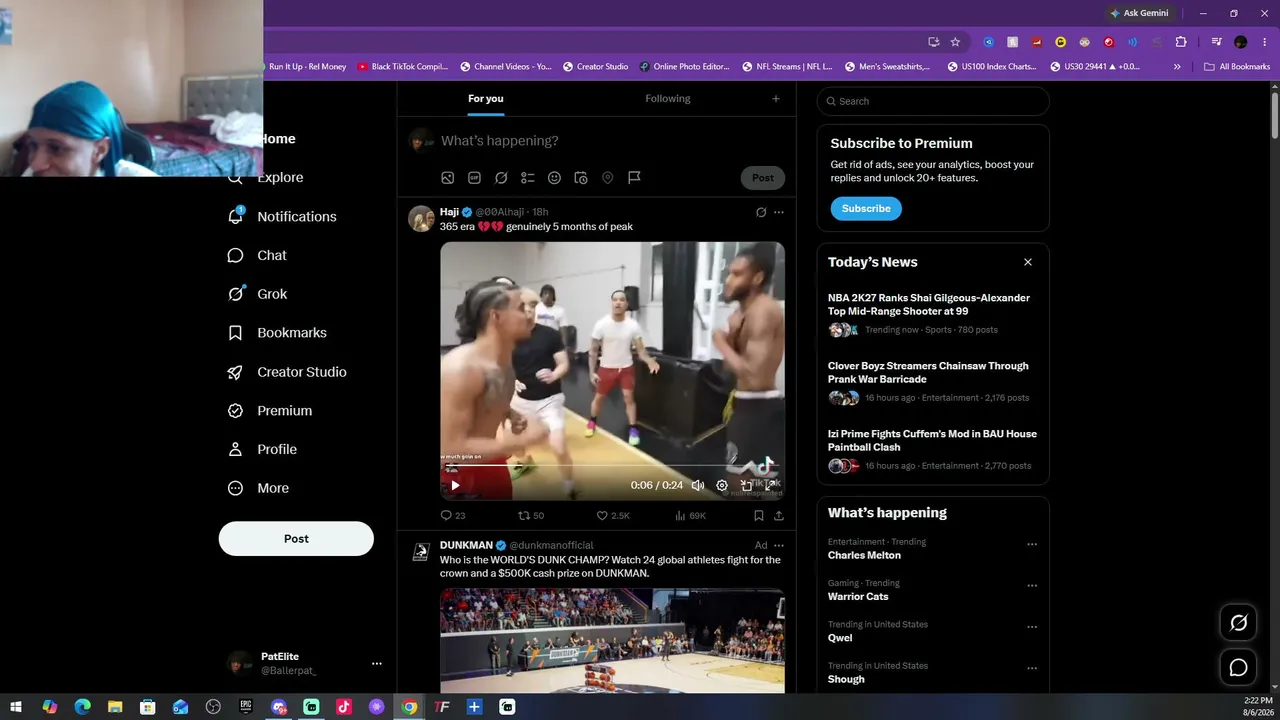Viewport: 1280px width, 720px height.
Task: Open the DUNKMAN ad video thumbnail
Action: click(612, 640)
